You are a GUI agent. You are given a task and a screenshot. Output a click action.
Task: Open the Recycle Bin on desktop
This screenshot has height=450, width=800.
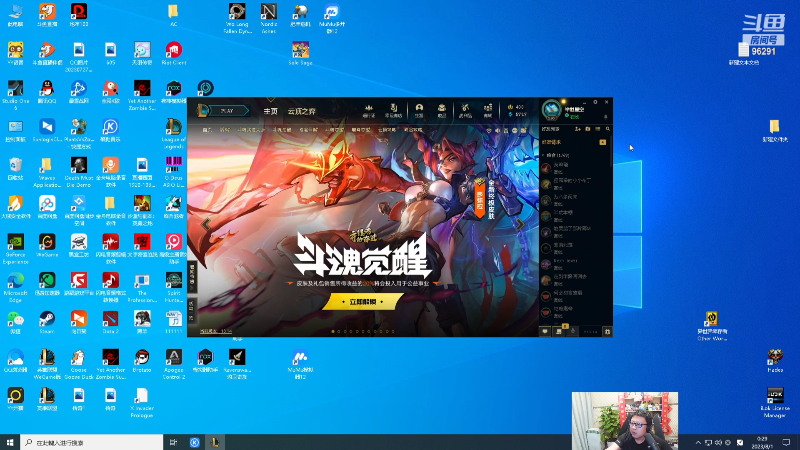coord(15,169)
